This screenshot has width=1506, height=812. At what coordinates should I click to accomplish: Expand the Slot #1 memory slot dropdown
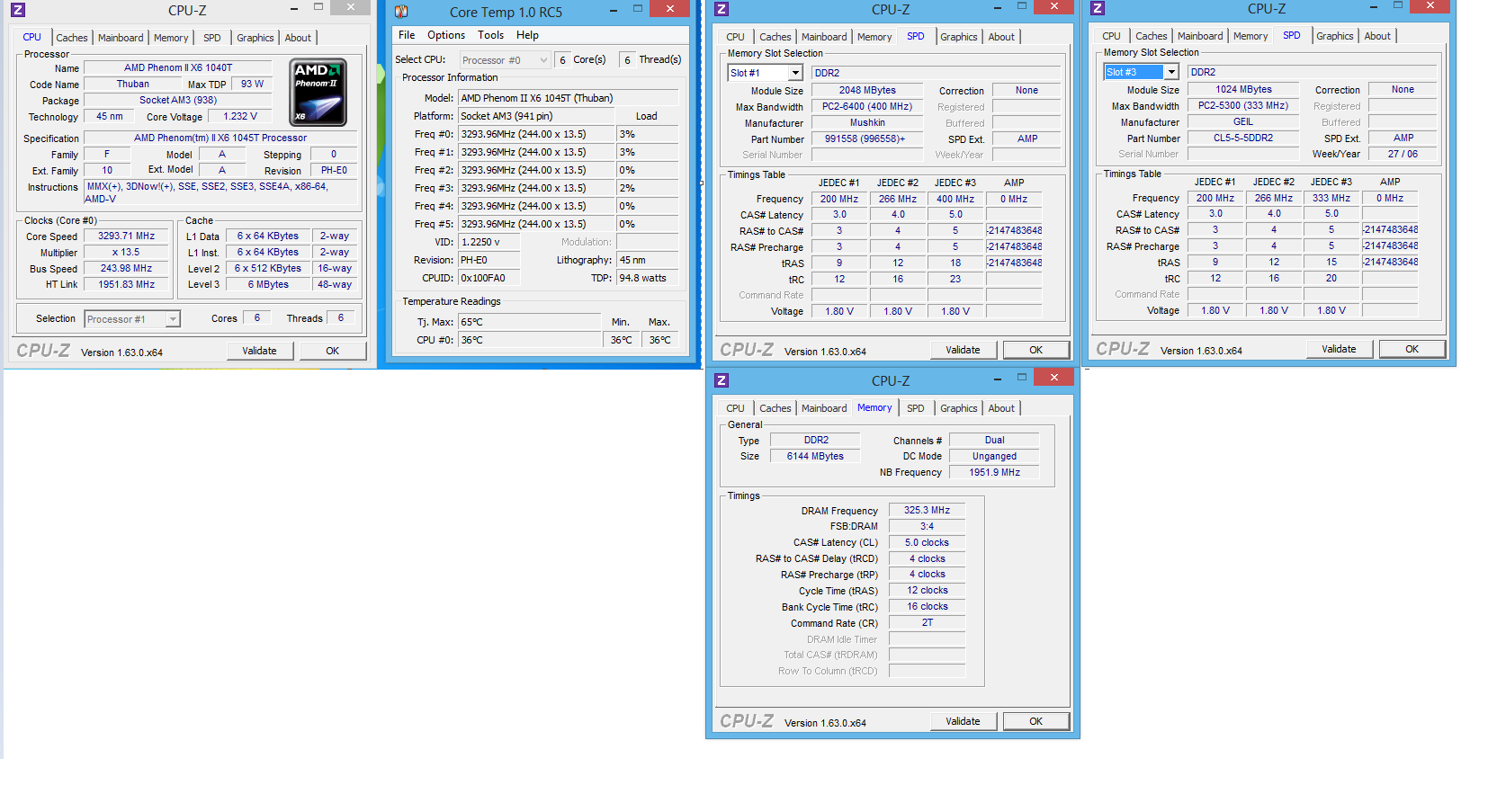pos(795,73)
